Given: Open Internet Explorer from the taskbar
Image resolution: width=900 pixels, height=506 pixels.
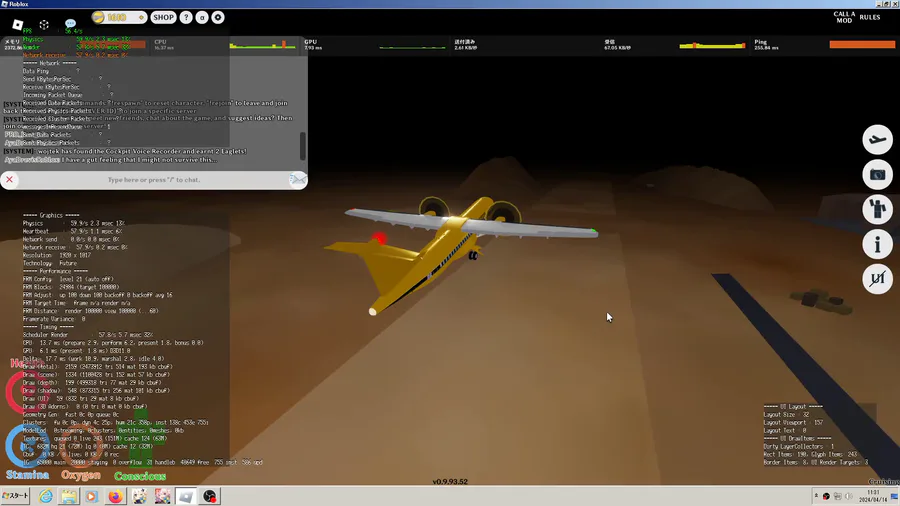Looking at the screenshot, I should [x=45, y=496].
